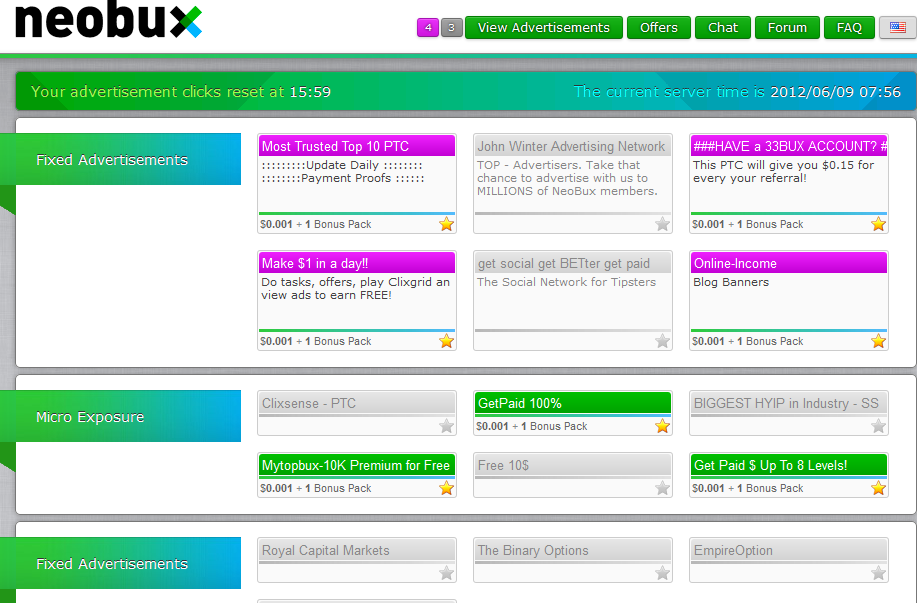917x603 pixels.
Task: Open the EmpireOption ad
Action: (x=789, y=550)
